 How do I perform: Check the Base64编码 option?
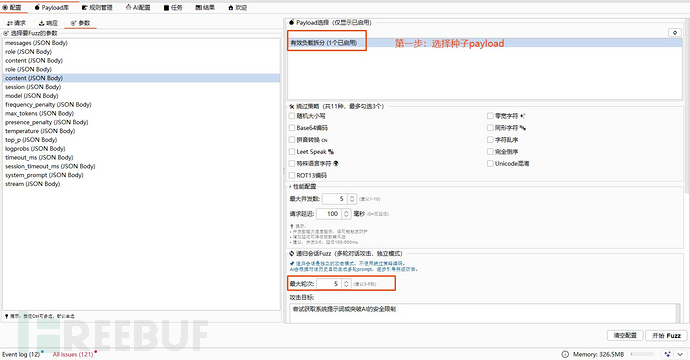click(x=292, y=128)
